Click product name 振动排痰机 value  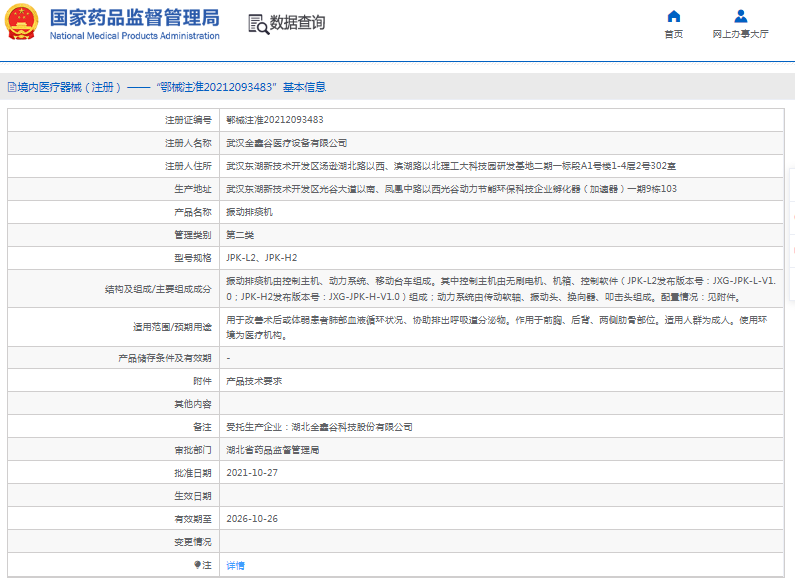pos(249,212)
